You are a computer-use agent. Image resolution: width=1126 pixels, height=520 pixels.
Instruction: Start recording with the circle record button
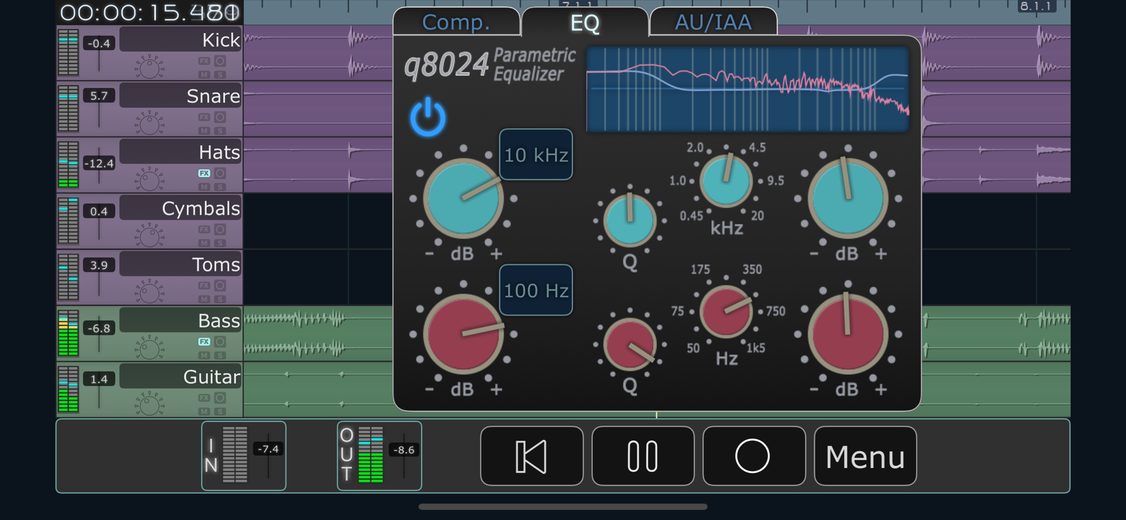coord(753,456)
